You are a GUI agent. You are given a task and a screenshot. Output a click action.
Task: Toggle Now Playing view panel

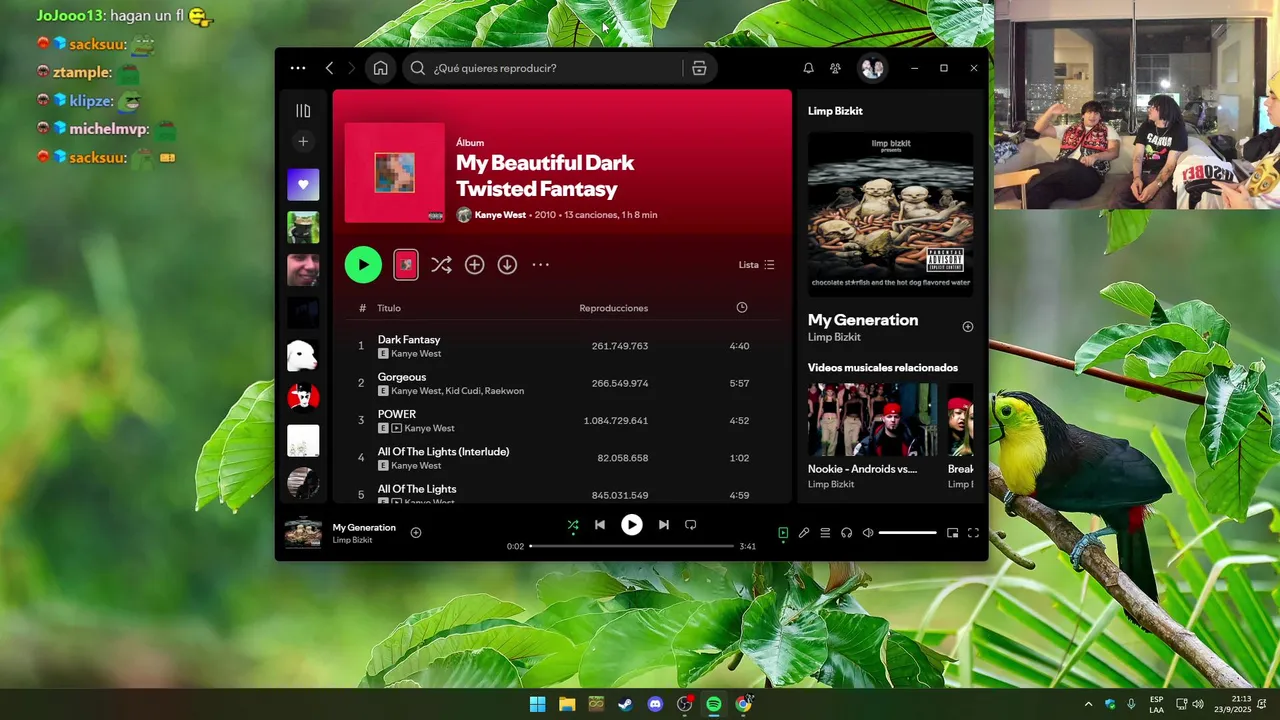coord(783,533)
